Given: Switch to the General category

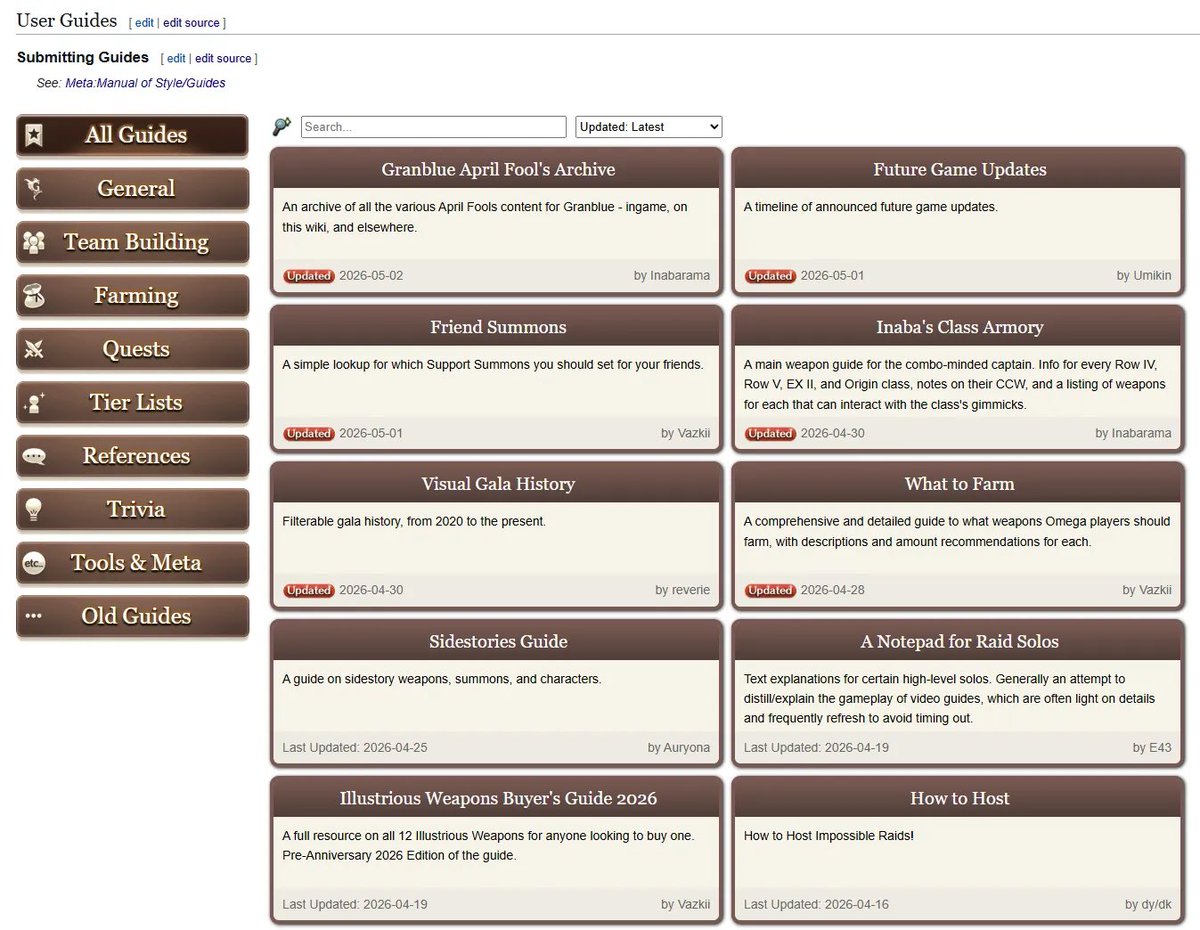Looking at the screenshot, I should coord(132,188).
